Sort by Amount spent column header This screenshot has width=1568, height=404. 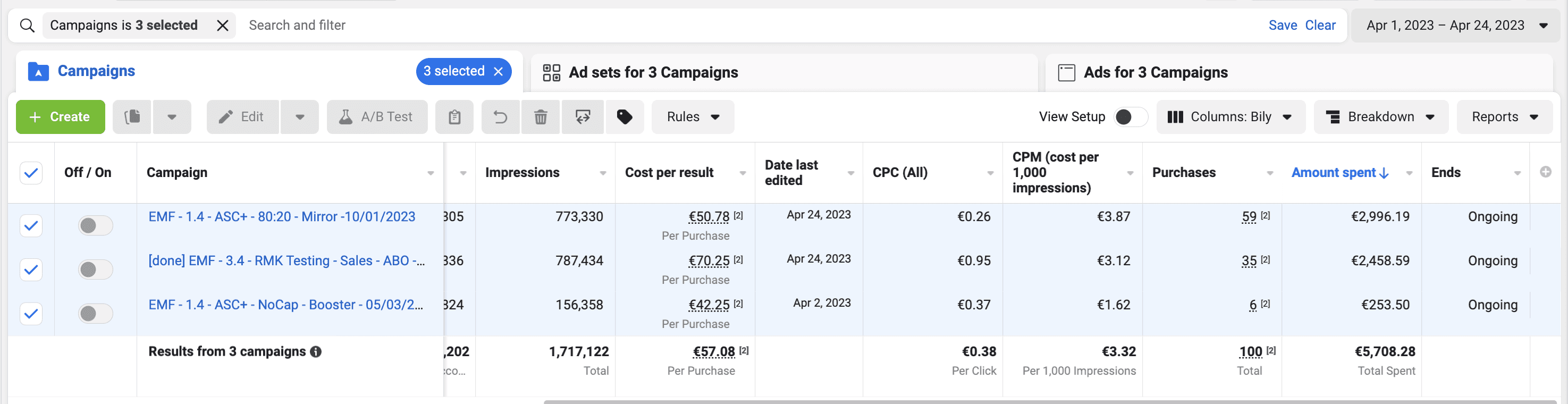[1340, 173]
